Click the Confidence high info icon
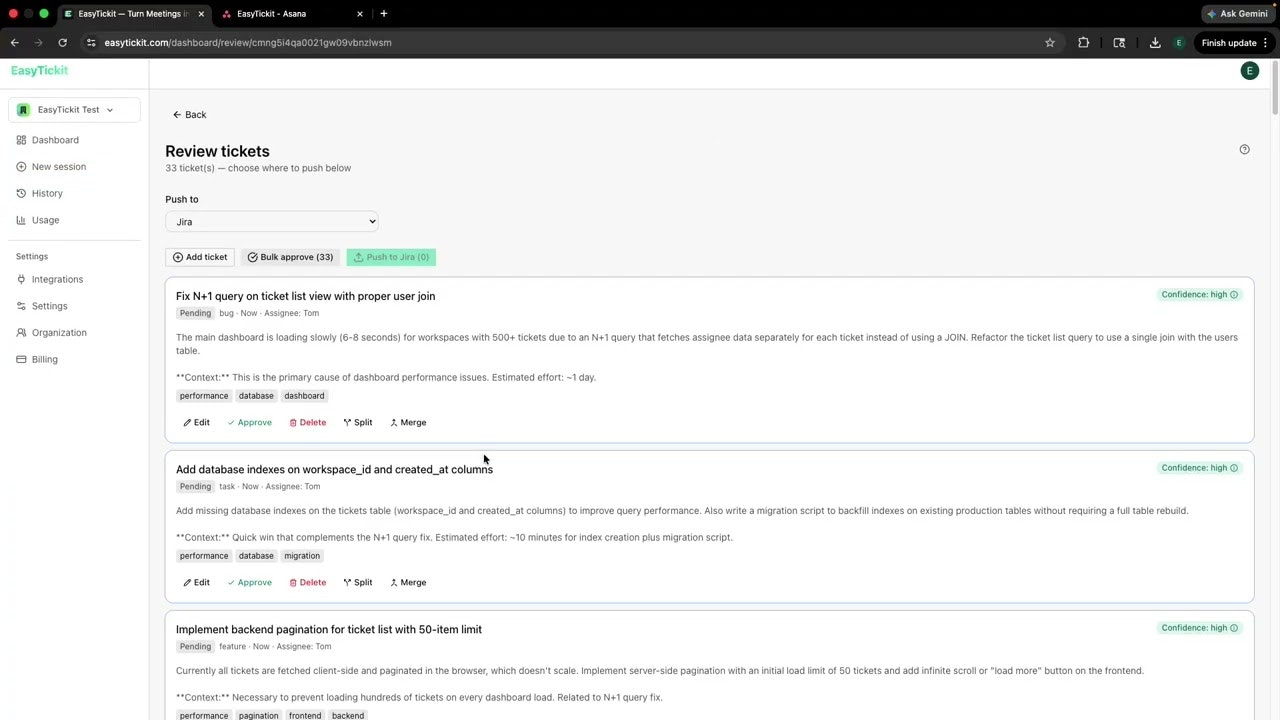1280x720 pixels. point(1233,294)
